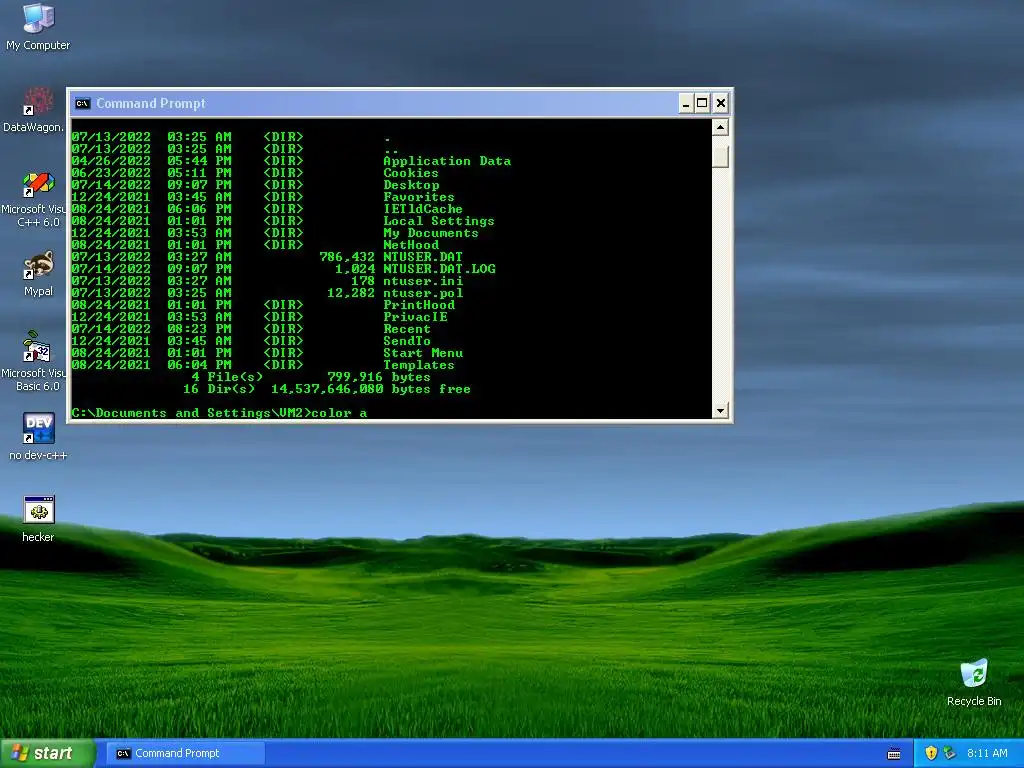Select the Microsoft Visual C++ 6.0 shortcut
The height and width of the screenshot is (768, 1024).
[x=34, y=199]
